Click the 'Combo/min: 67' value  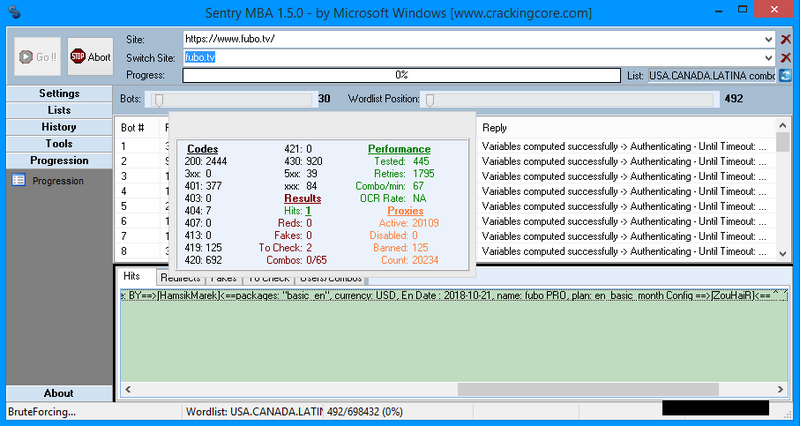pos(390,186)
